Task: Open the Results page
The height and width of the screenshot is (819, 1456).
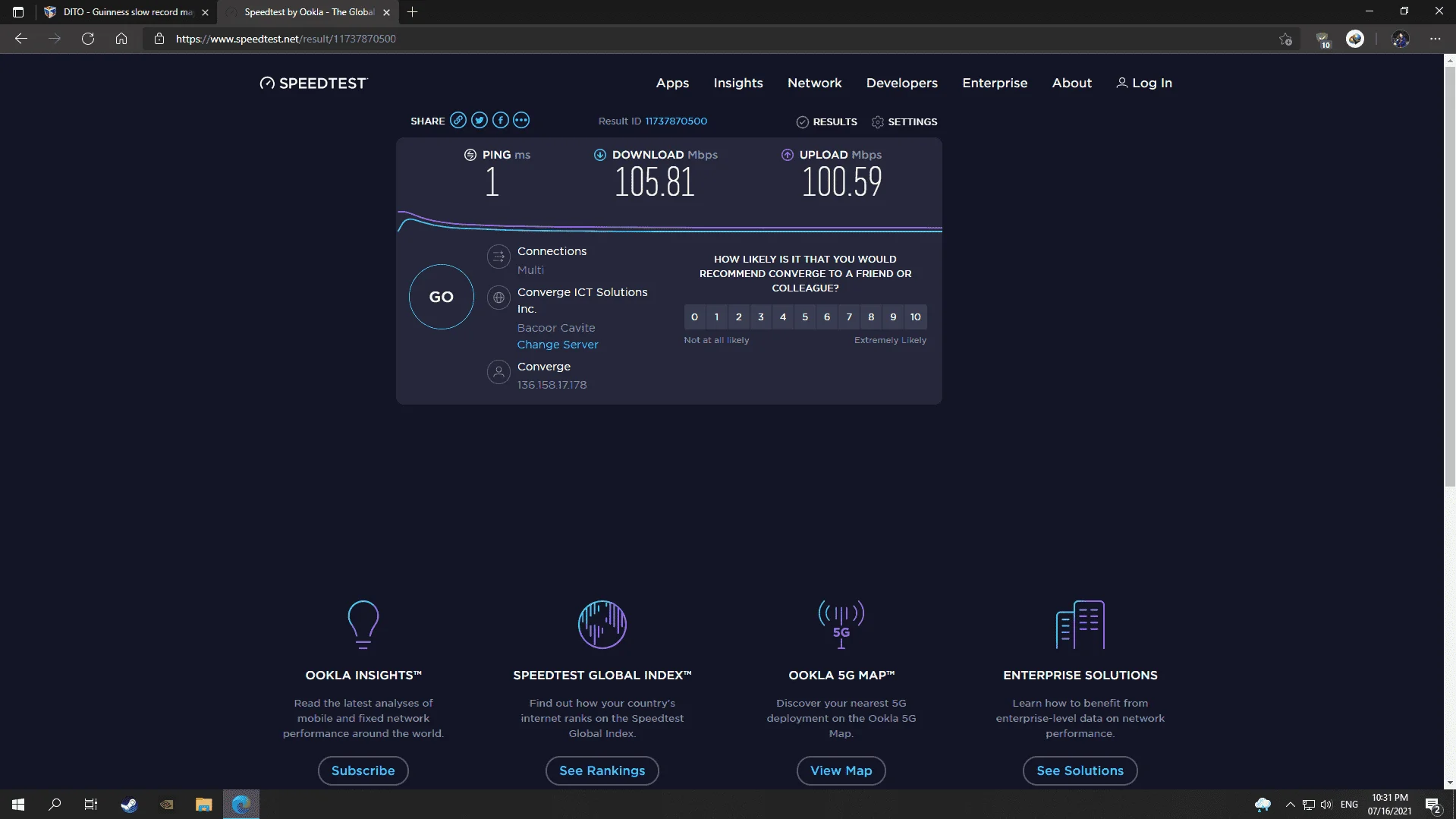Action: 827,121
